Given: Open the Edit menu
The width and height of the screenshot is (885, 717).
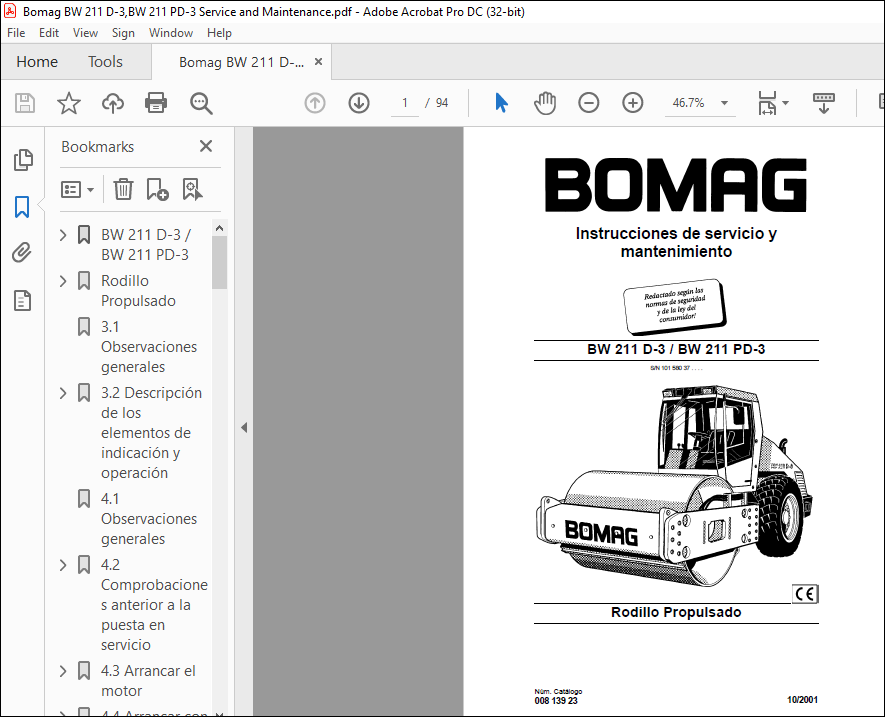Looking at the screenshot, I should tap(49, 33).
